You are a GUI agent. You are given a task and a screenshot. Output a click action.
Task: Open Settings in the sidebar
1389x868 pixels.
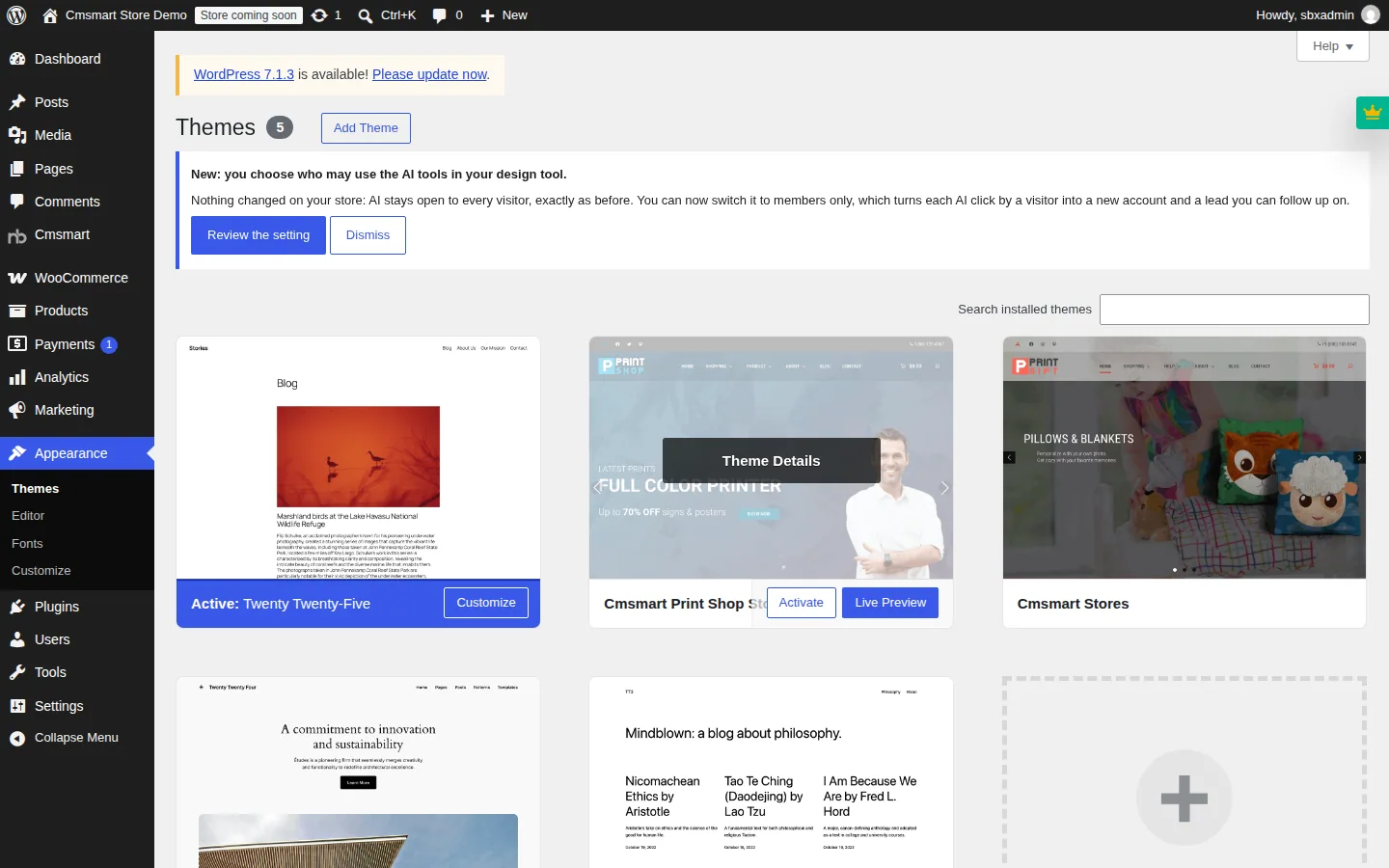(x=77, y=706)
